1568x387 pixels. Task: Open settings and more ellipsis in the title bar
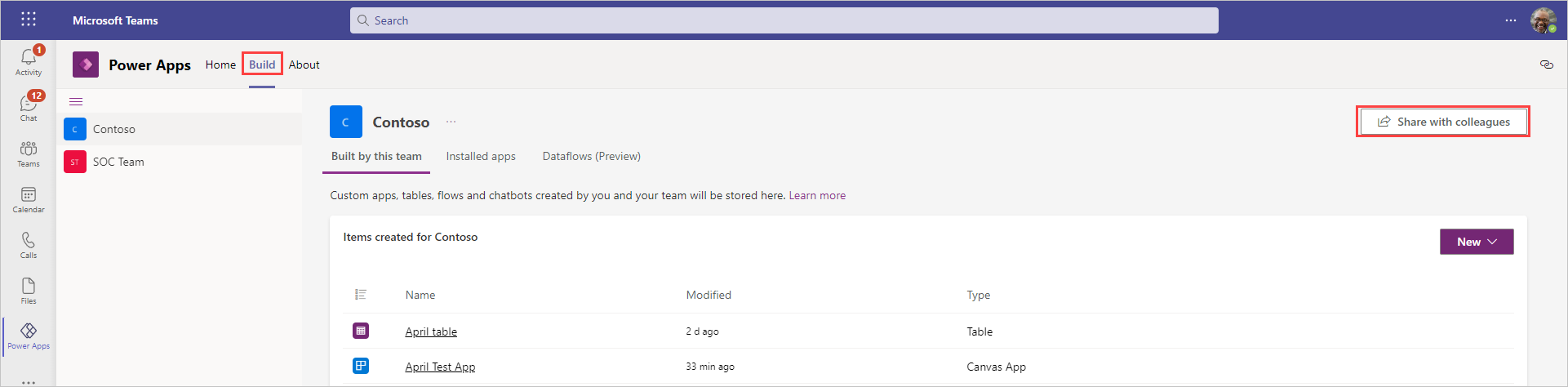(1511, 20)
